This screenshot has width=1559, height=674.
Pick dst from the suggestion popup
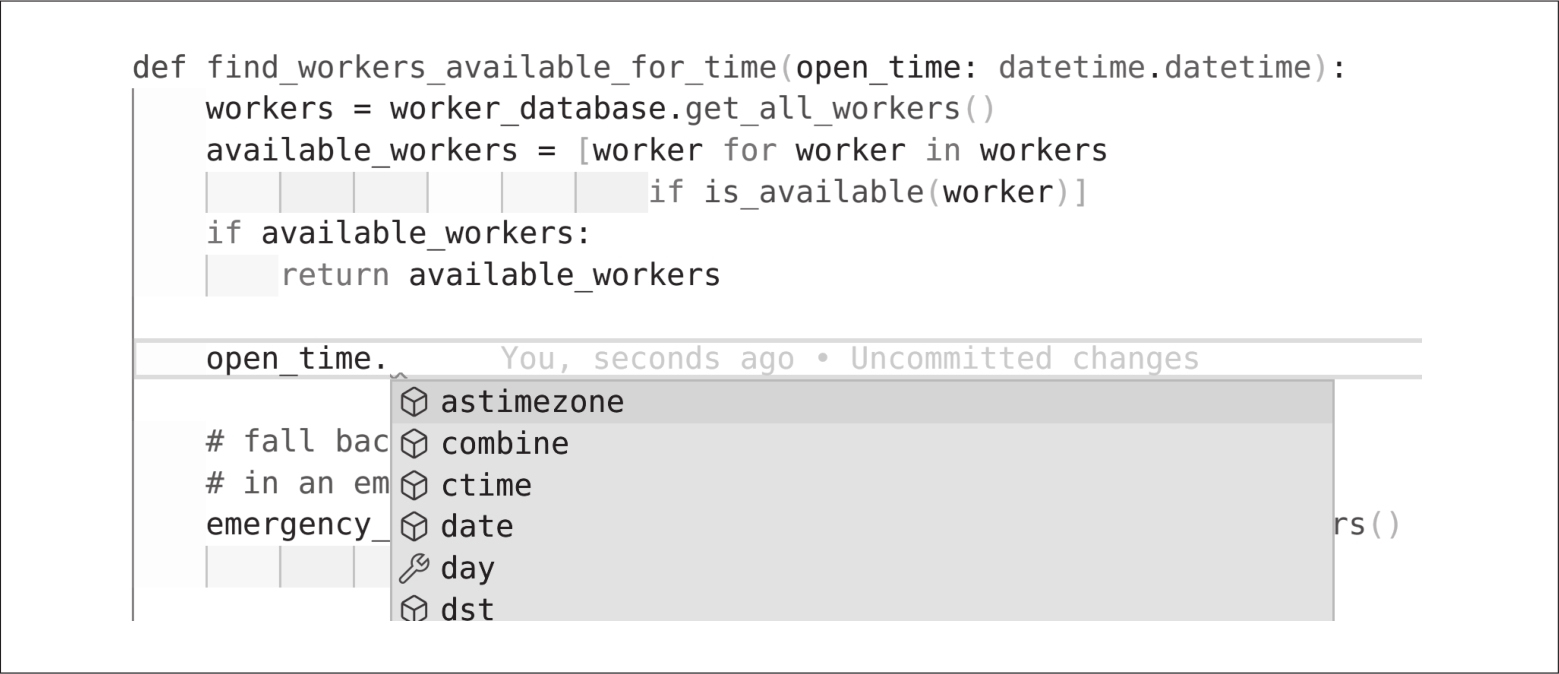coord(468,609)
